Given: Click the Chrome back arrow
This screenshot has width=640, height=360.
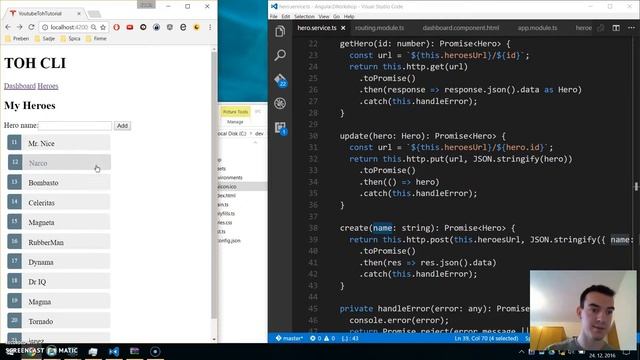Looking at the screenshot, I should click(8, 27).
